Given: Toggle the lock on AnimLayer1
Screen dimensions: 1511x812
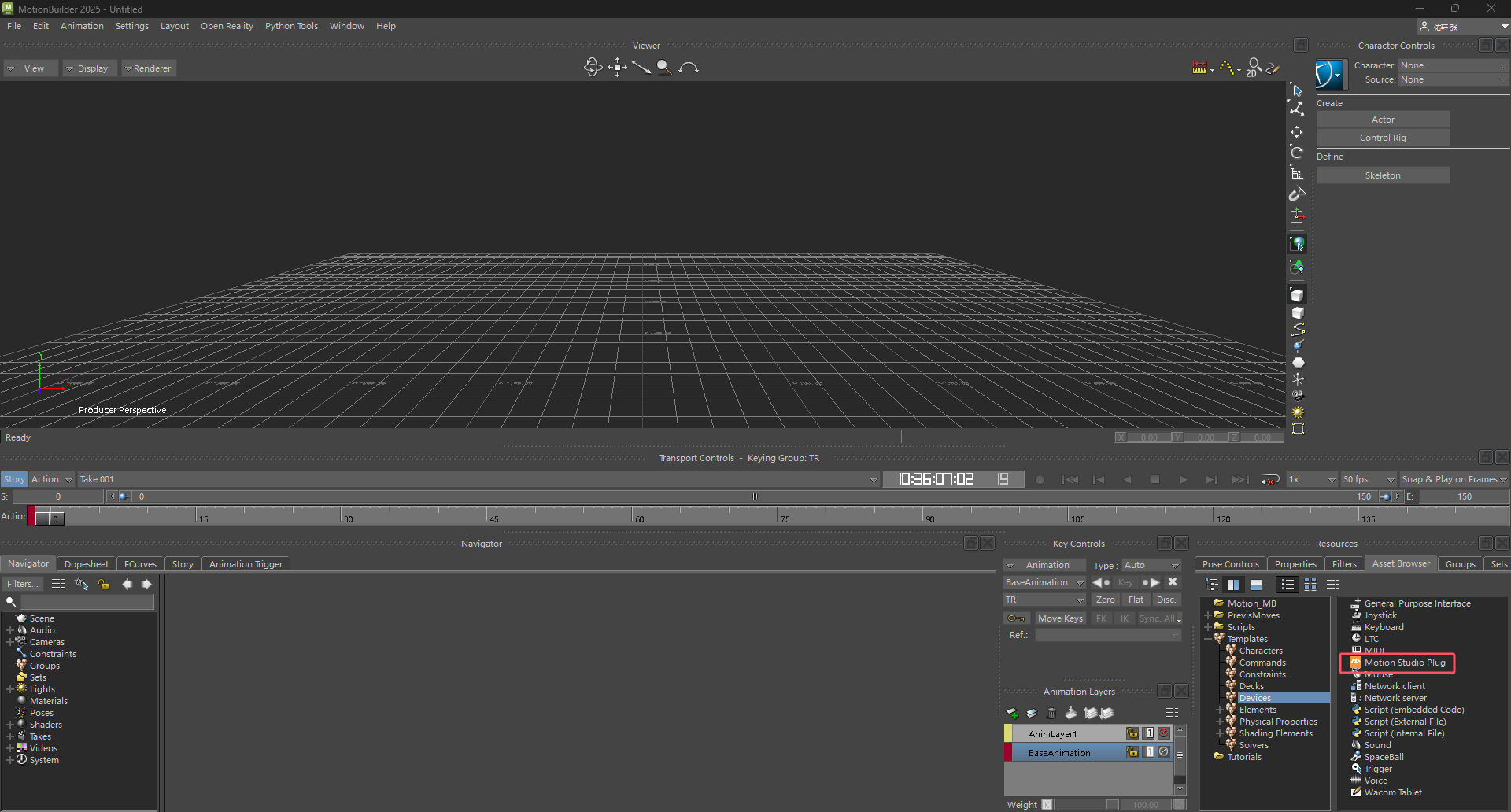Looking at the screenshot, I should click(x=1132, y=733).
